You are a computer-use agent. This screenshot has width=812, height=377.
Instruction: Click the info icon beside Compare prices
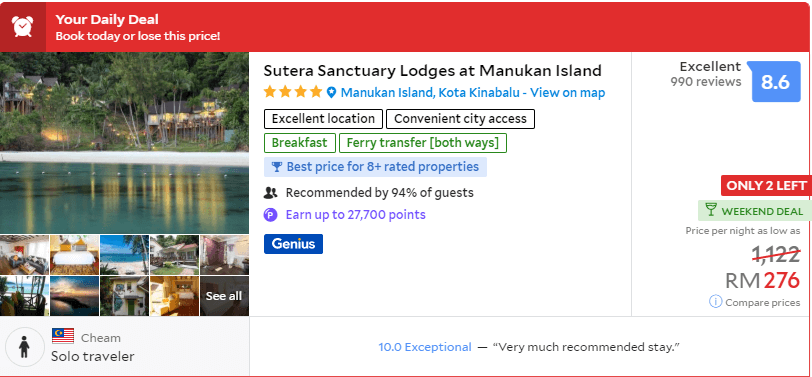pyautogui.click(x=715, y=301)
